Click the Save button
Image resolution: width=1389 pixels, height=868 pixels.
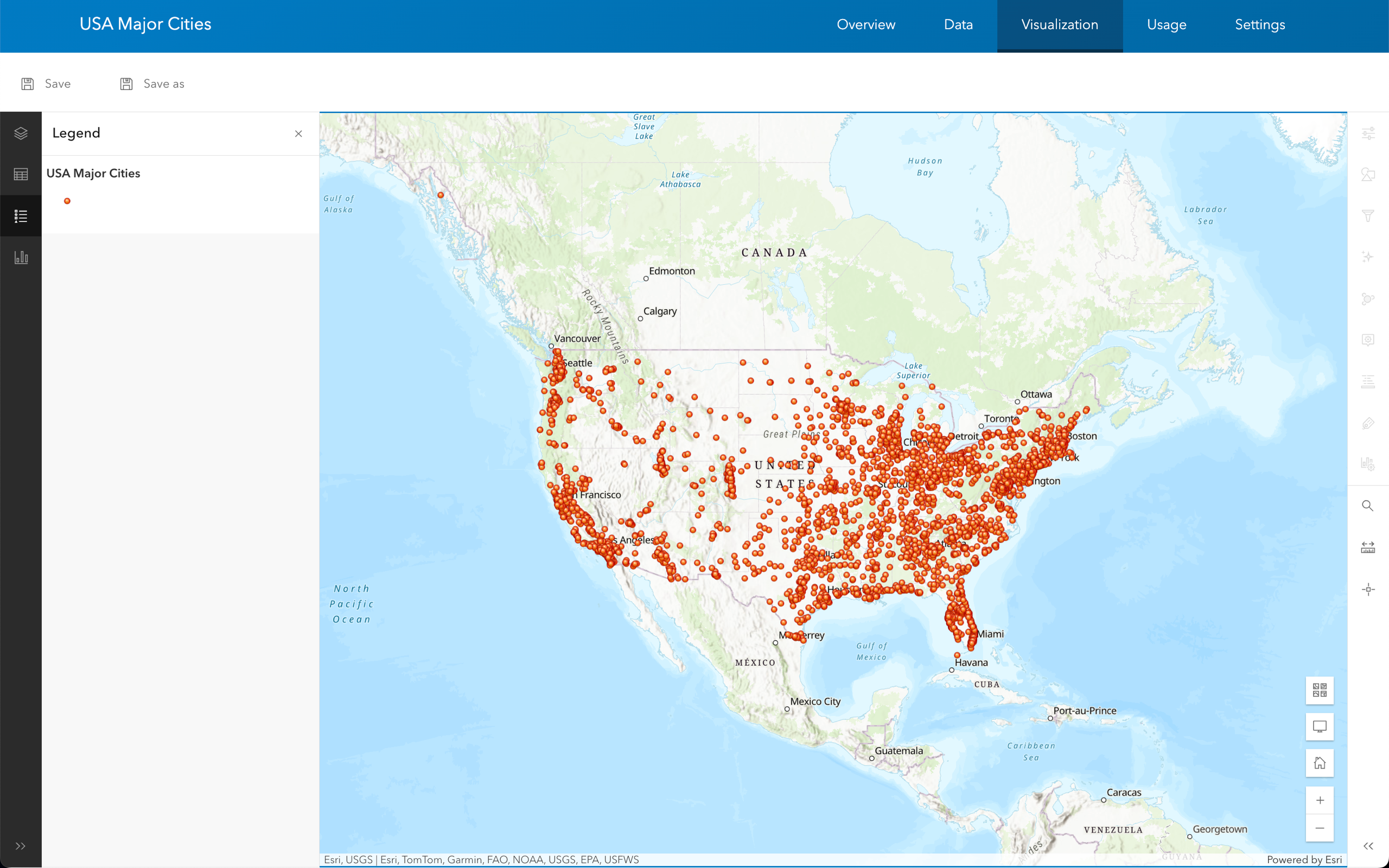(47, 84)
